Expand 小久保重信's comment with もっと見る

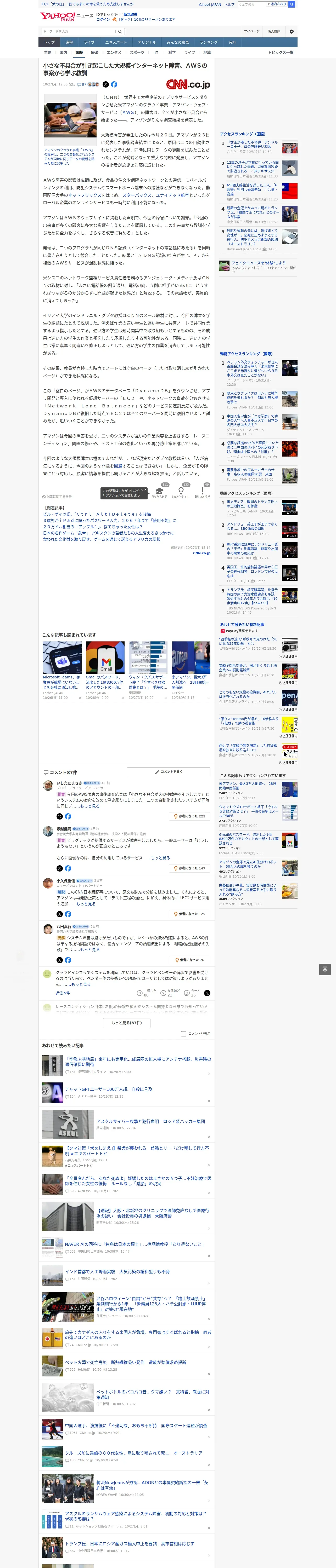pyautogui.click(x=86, y=904)
